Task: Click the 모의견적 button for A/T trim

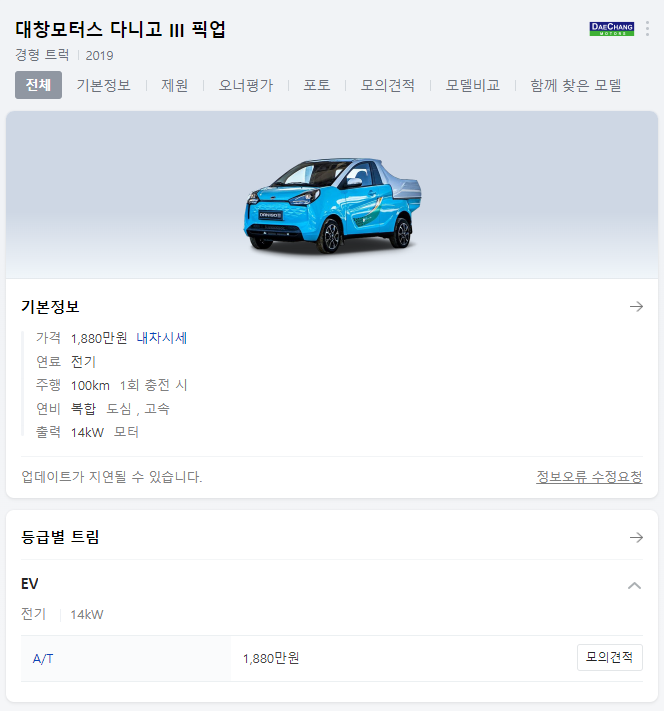Action: click(610, 657)
